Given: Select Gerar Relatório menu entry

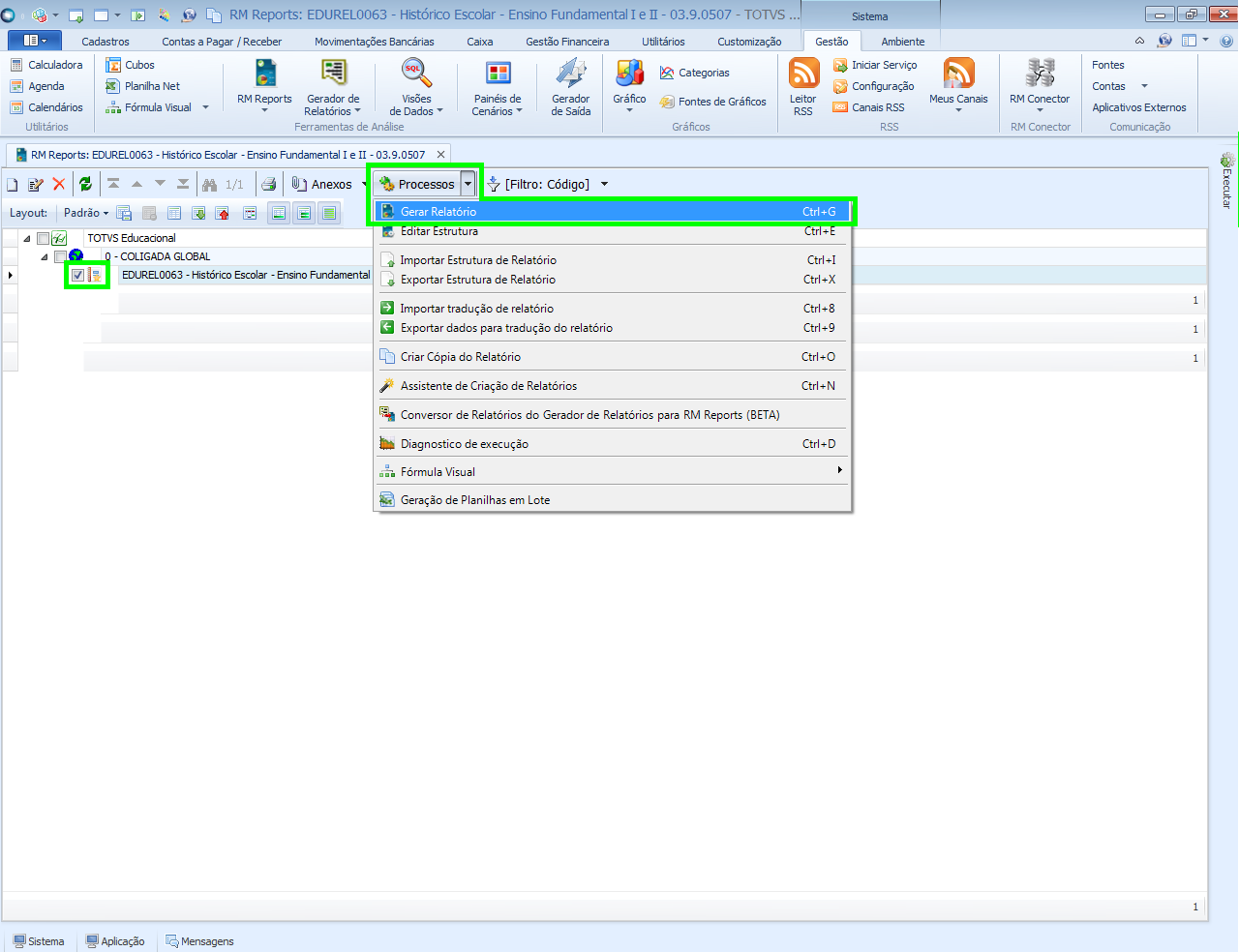Looking at the screenshot, I should [x=612, y=211].
